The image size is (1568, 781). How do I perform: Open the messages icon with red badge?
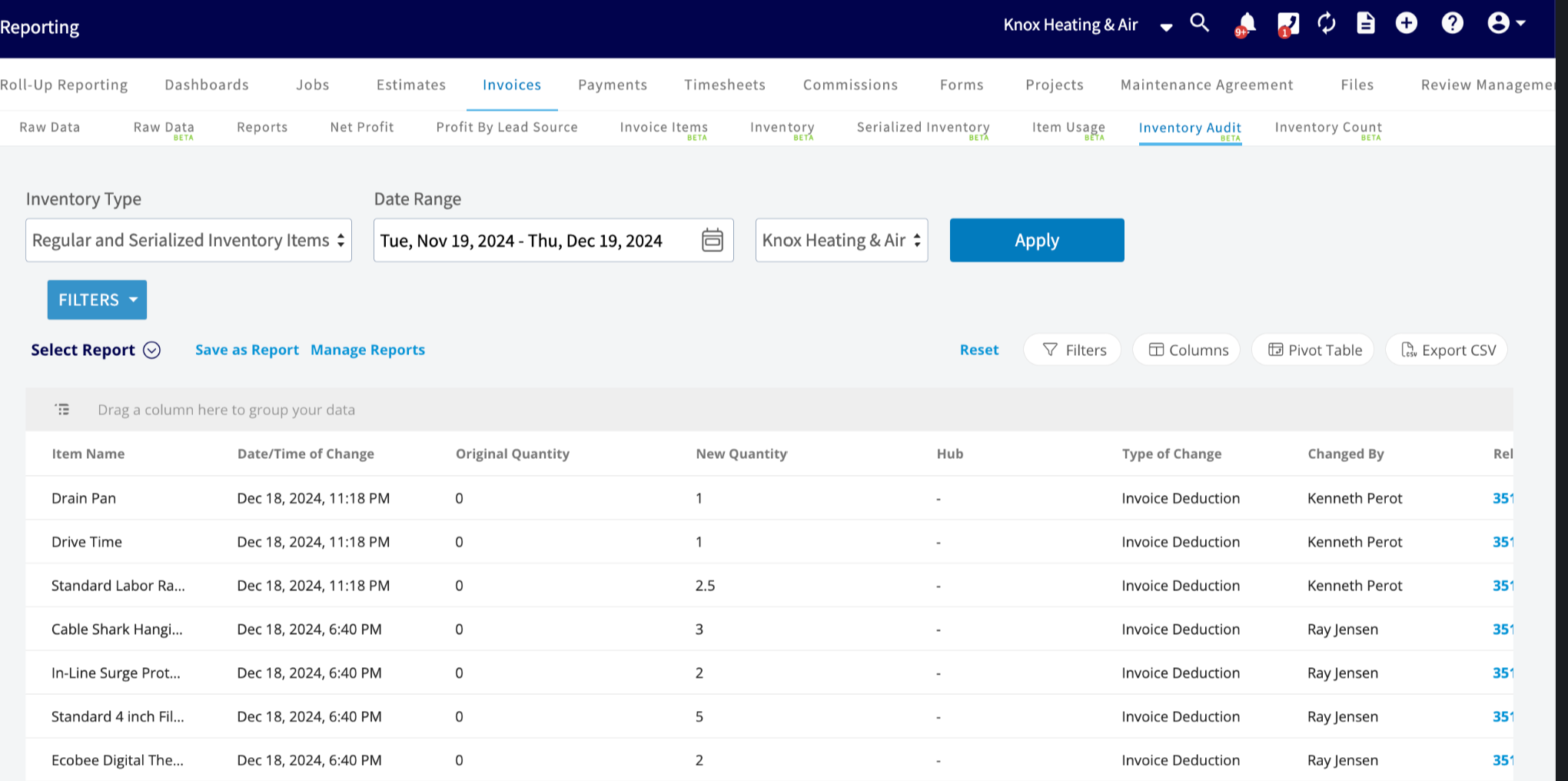tap(1288, 25)
